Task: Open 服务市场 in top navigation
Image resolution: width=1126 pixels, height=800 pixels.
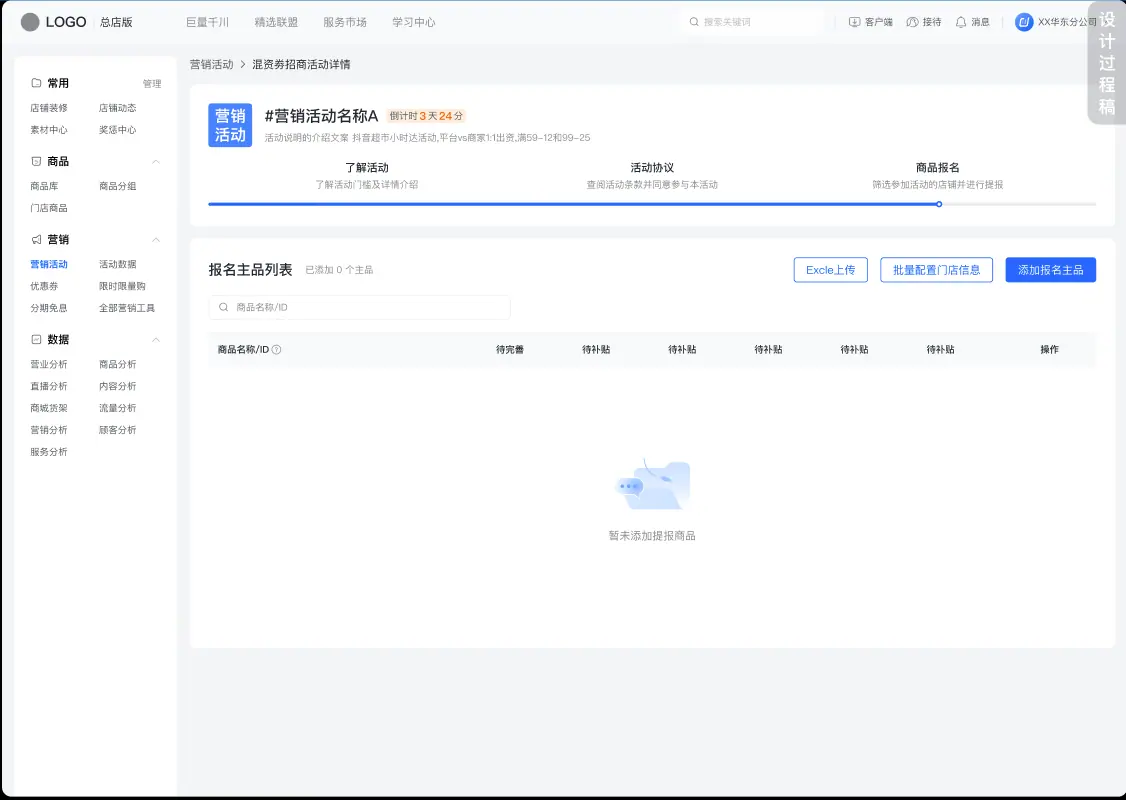Action: [345, 22]
